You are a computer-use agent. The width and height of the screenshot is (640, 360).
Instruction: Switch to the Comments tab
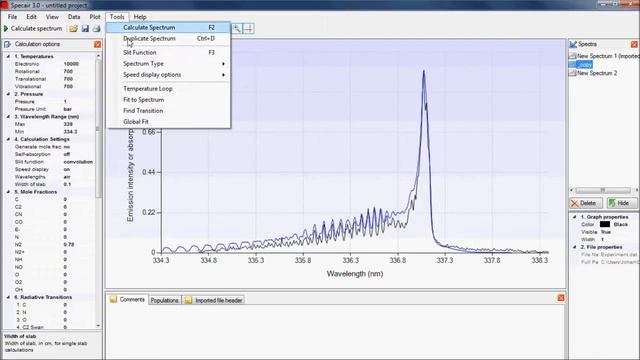click(127, 299)
